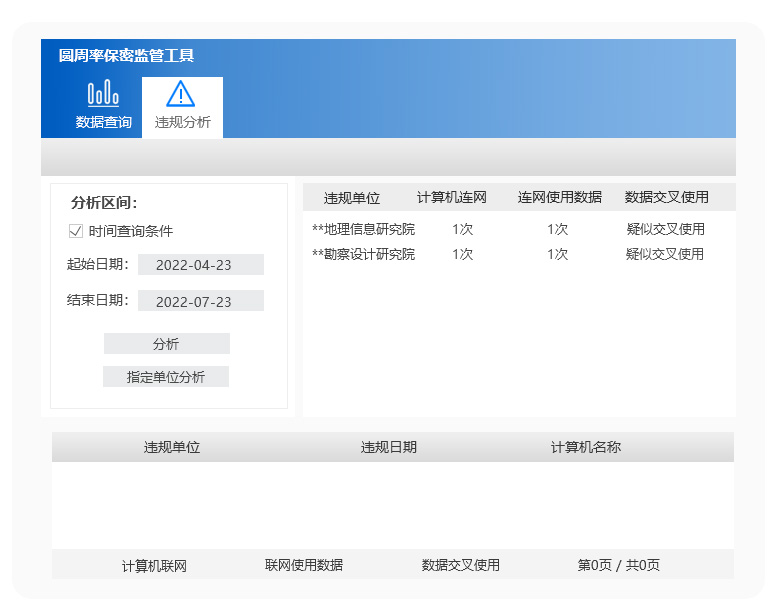Viewport: 784px width, 616px height.
Task: Switch to the 数据查询 tab label
Action: tap(104, 122)
